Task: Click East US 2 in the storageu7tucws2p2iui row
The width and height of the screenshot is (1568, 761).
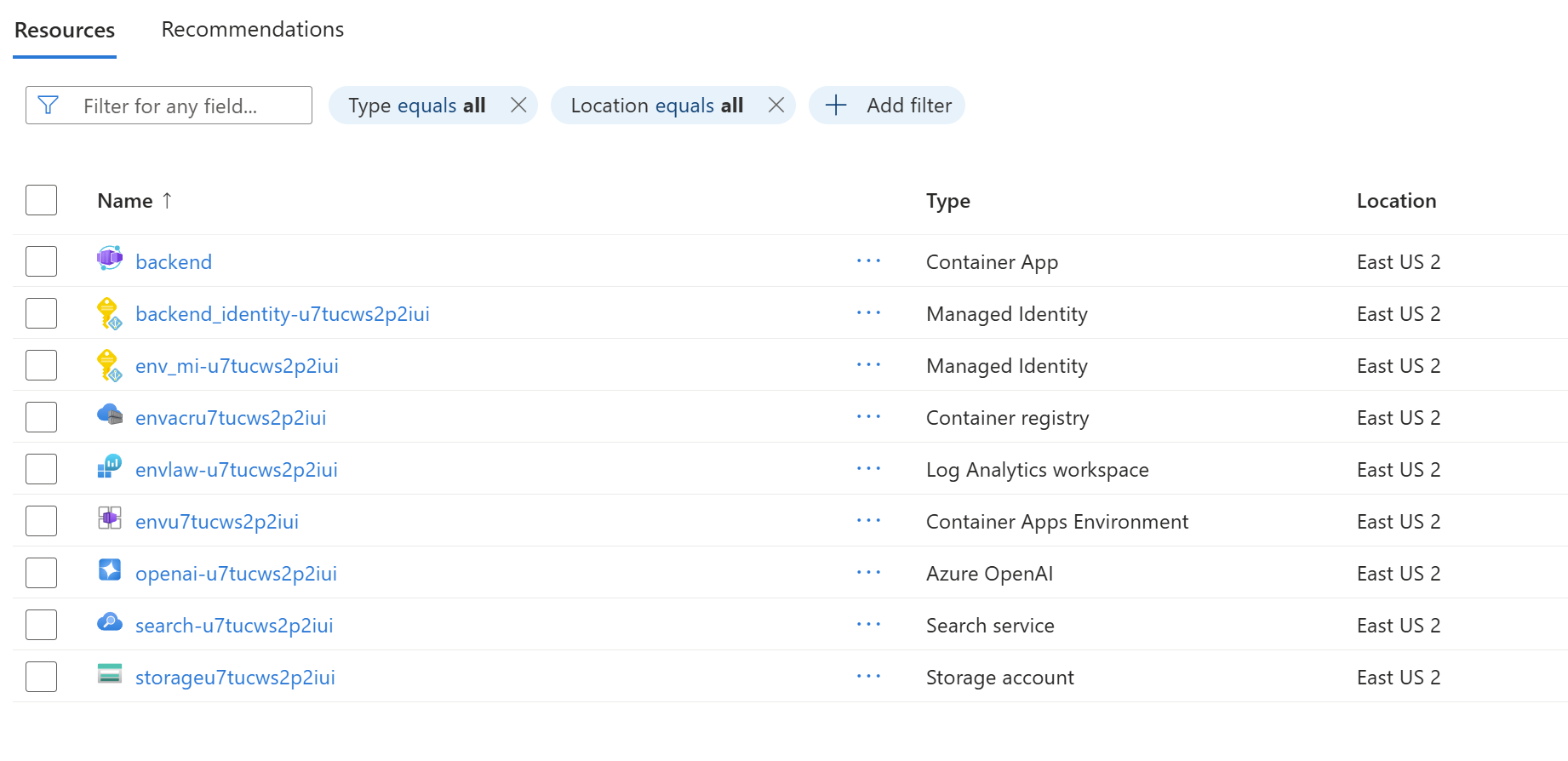Action: click(1399, 678)
